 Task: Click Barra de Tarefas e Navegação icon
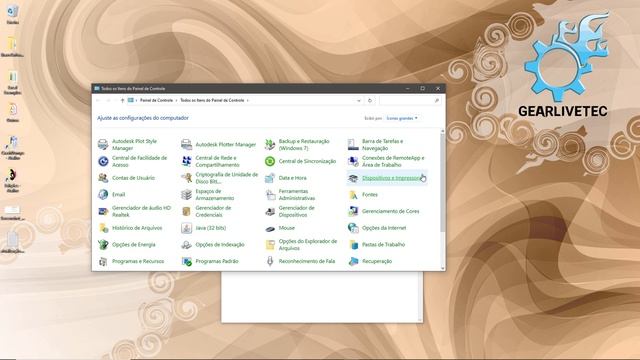point(353,144)
